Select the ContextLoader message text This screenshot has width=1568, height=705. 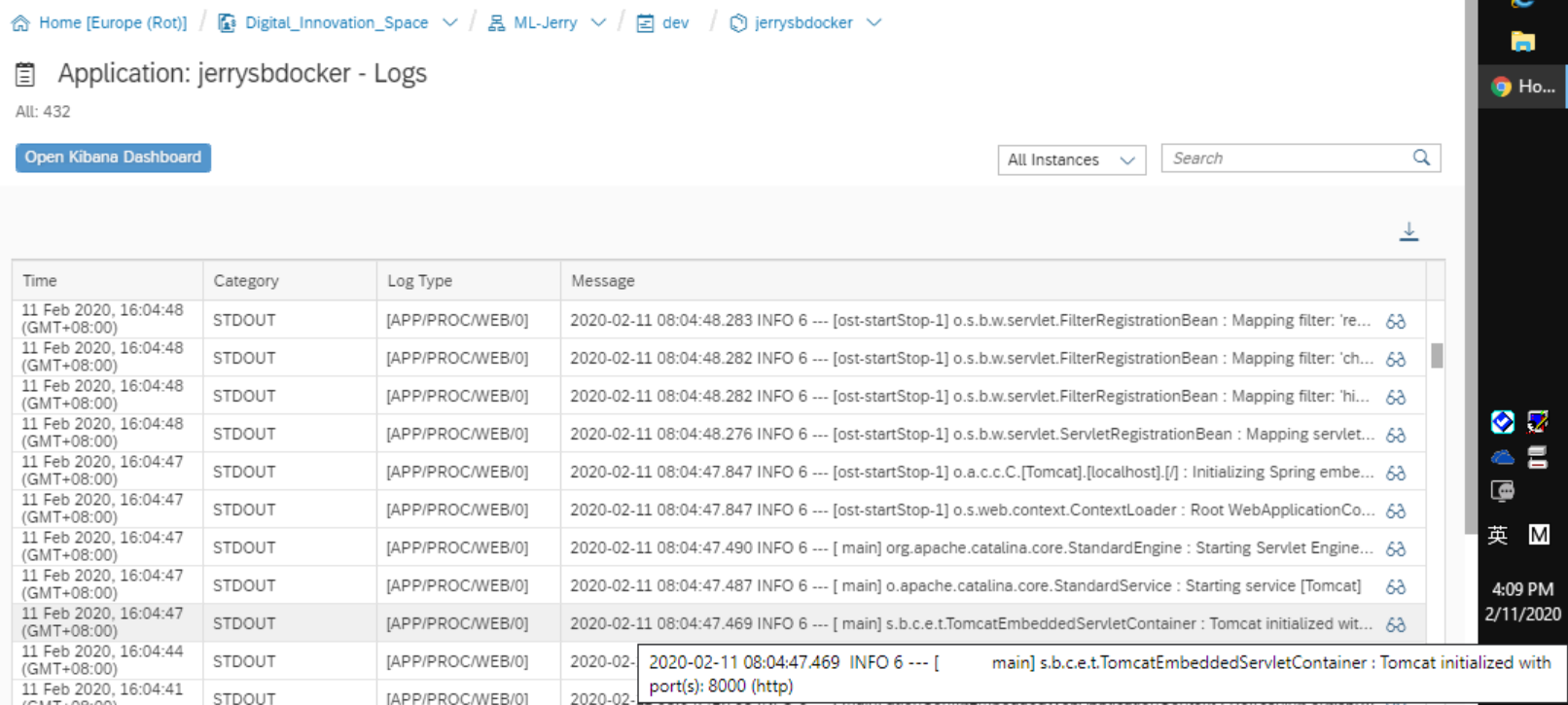click(x=973, y=510)
